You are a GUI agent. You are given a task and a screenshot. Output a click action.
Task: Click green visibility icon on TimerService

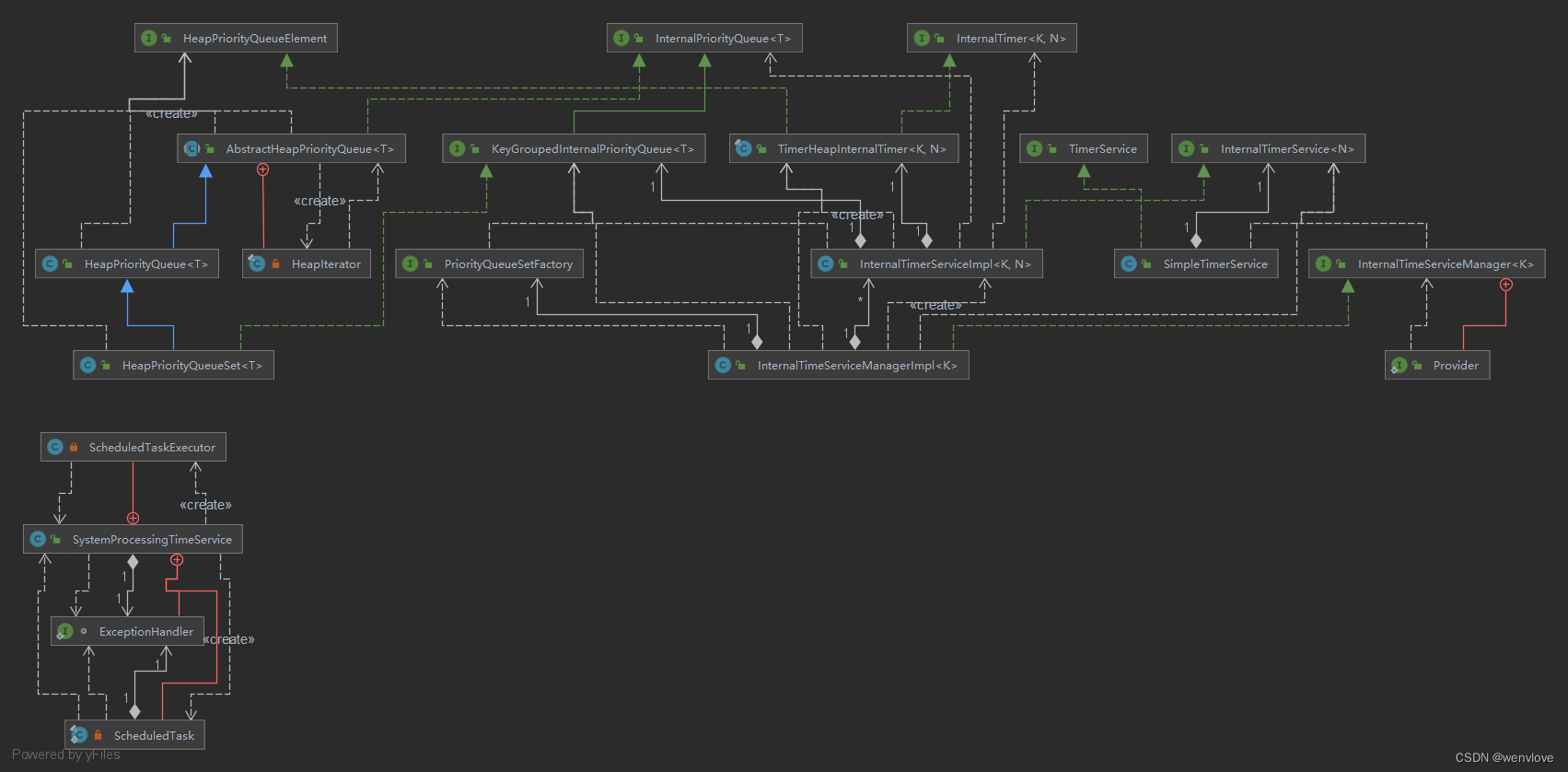pos(1051,148)
